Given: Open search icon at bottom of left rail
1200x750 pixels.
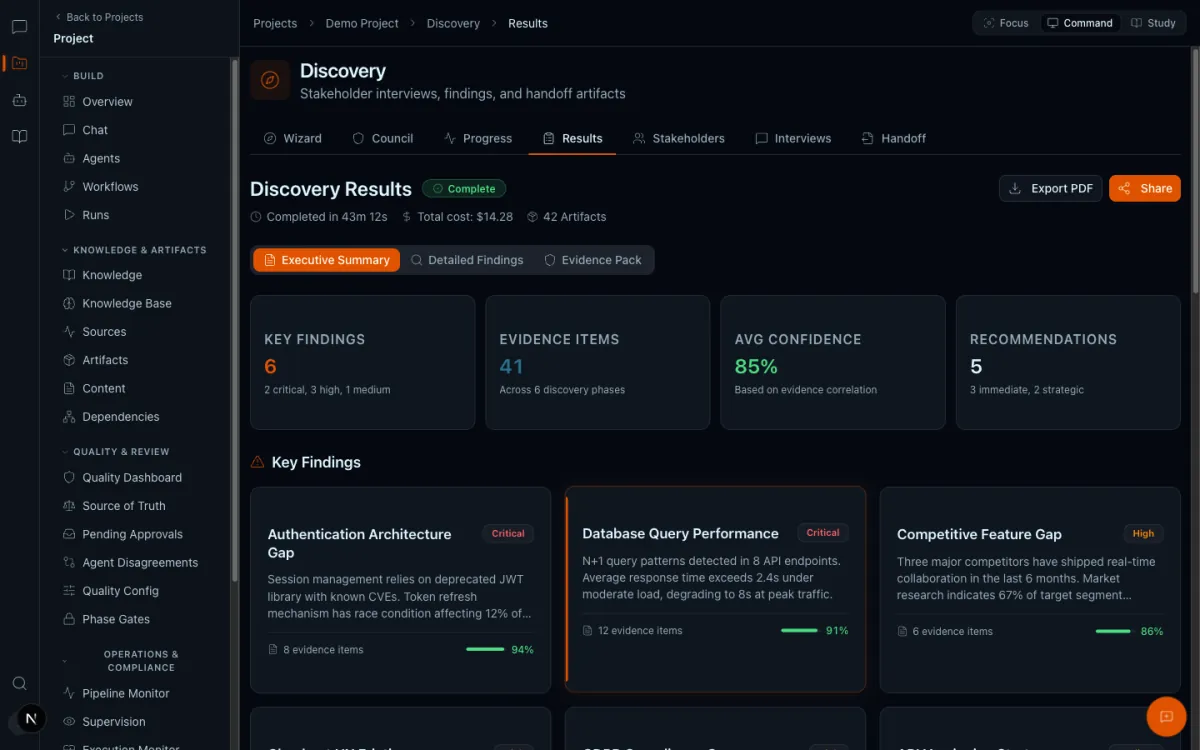Looking at the screenshot, I should point(19,683).
